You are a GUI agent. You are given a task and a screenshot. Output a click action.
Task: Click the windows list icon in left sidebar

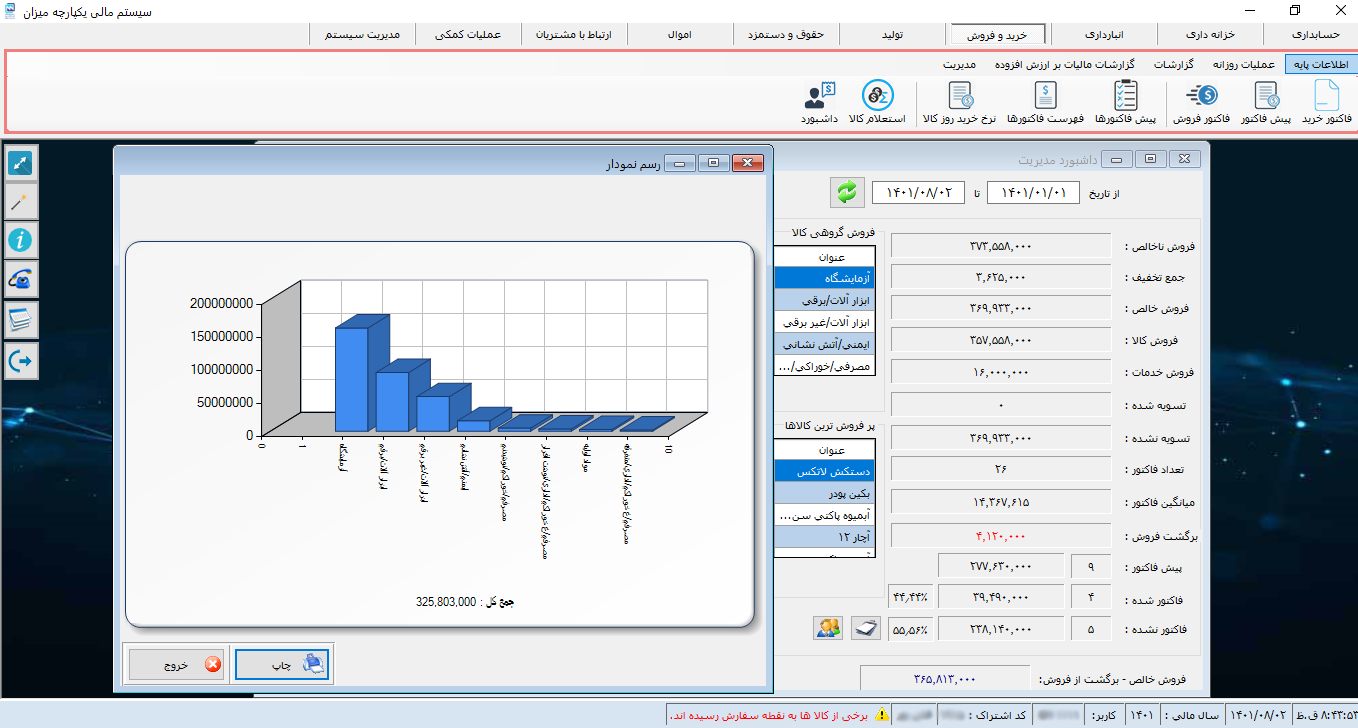(21, 320)
